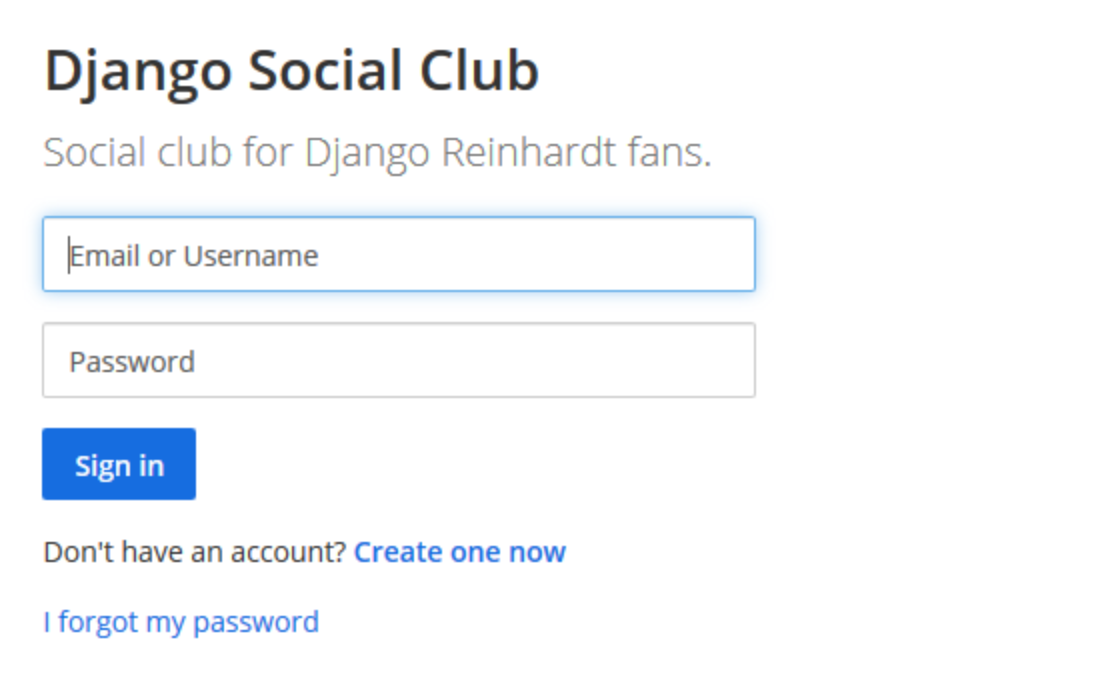Click the Social club for fans tagline
Image resolution: width=1093 pixels, height=676 pixels.
point(377,153)
